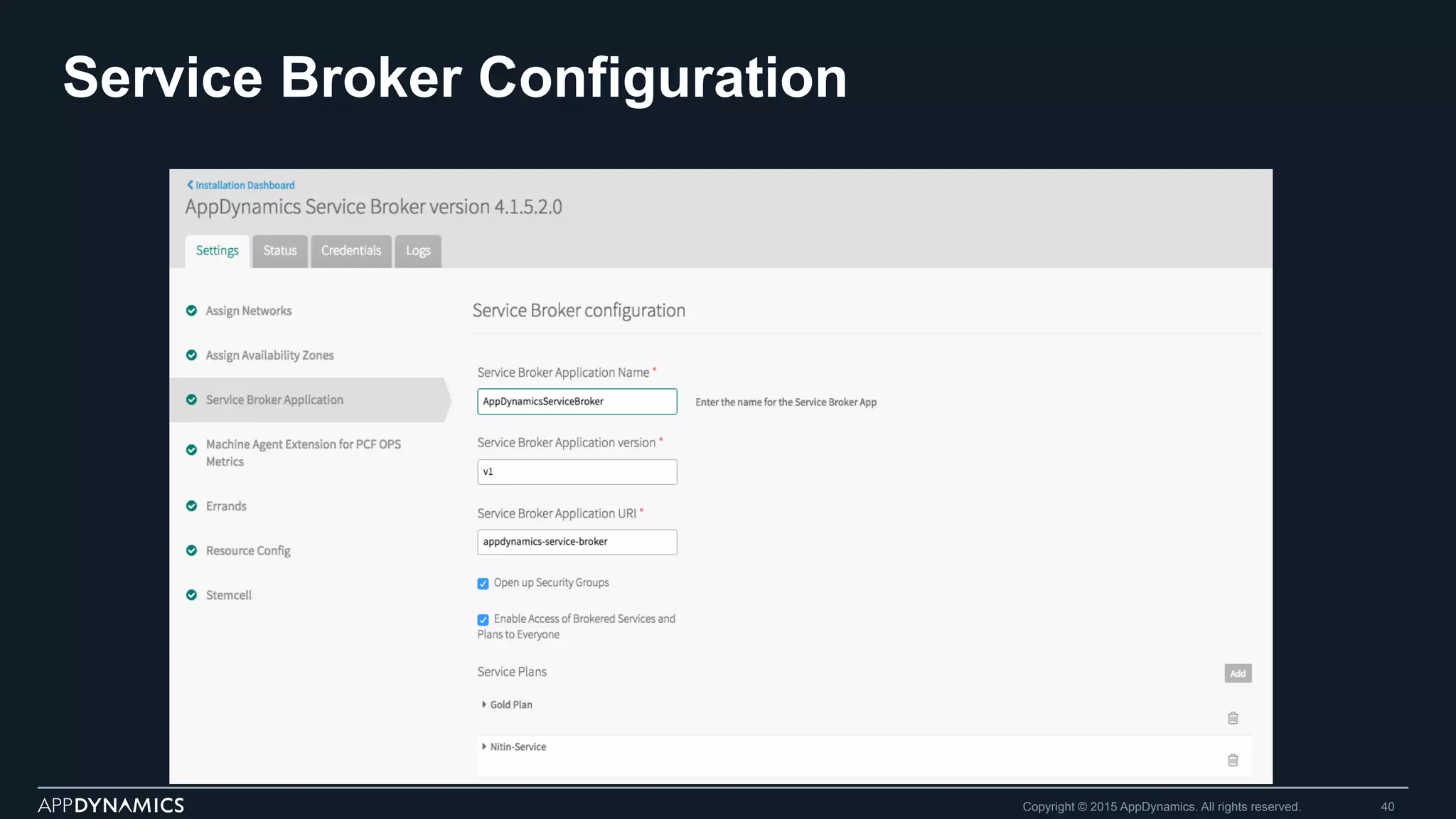Click the AppDynamics Service Broker version 4.1.5.2.0 title
This screenshot has width=1456, height=819.
point(374,208)
